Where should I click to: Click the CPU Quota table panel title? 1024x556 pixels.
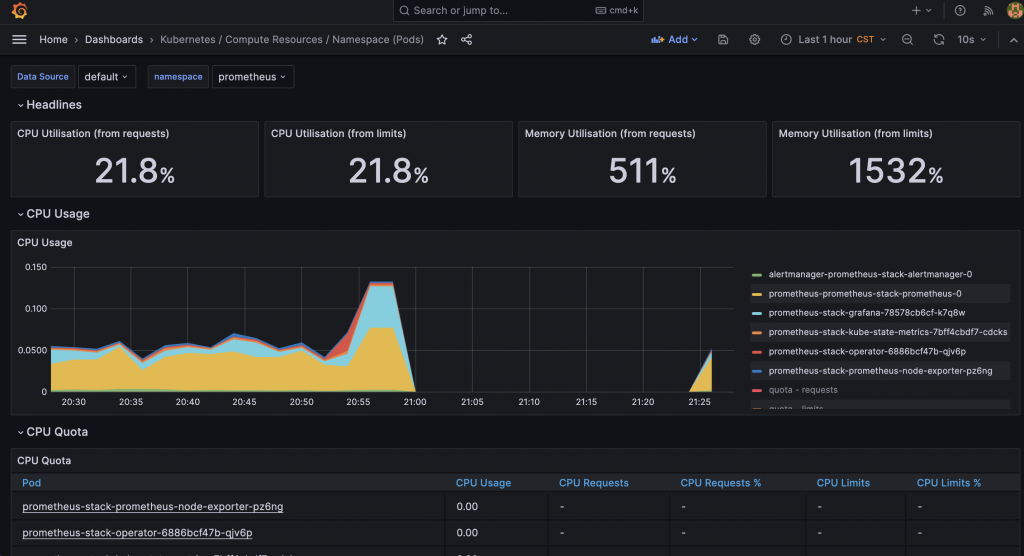[44, 461]
